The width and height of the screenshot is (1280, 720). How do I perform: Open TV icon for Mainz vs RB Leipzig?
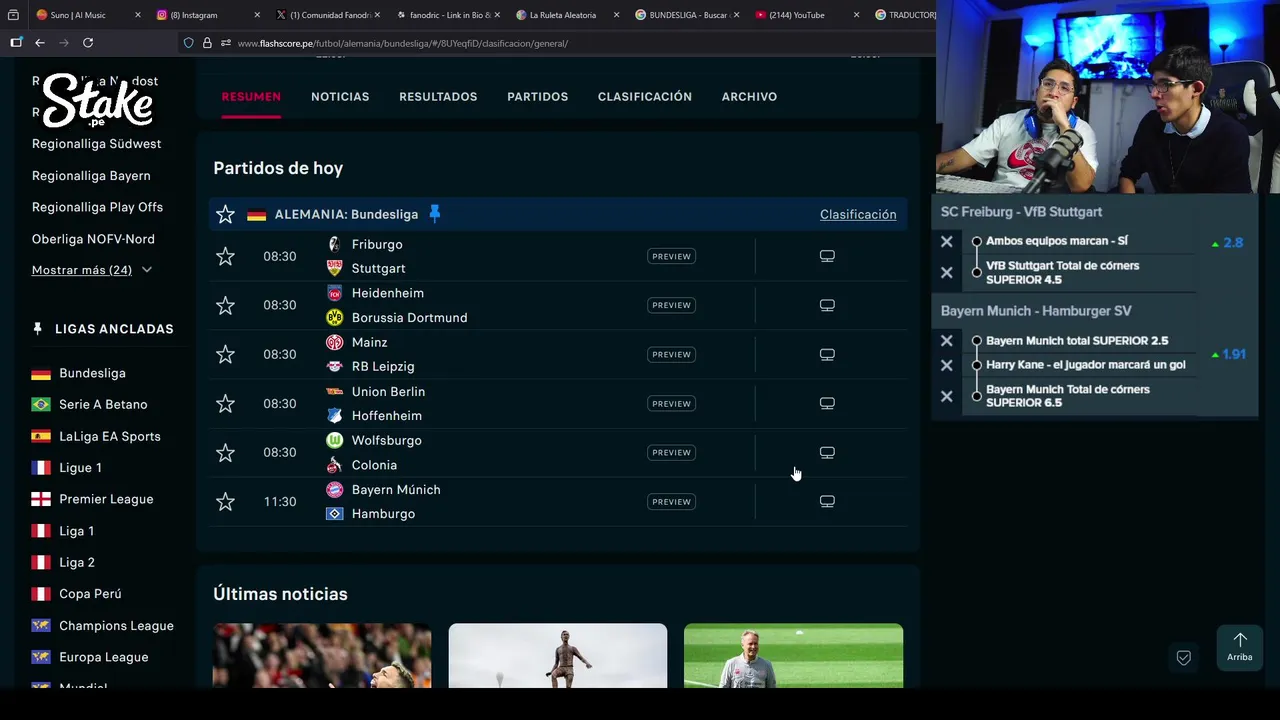pyautogui.click(x=827, y=354)
